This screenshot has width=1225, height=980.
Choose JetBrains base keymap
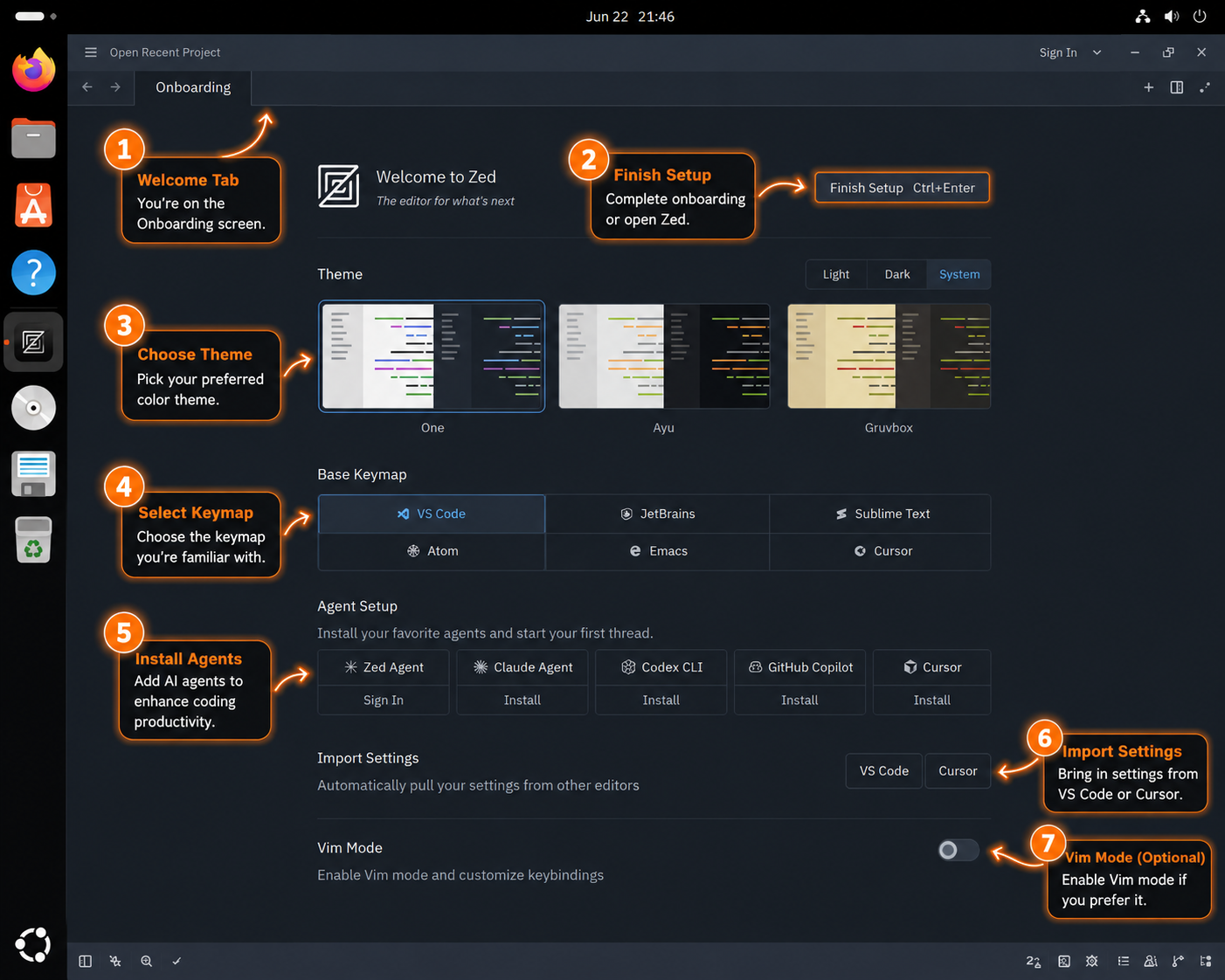(x=658, y=514)
